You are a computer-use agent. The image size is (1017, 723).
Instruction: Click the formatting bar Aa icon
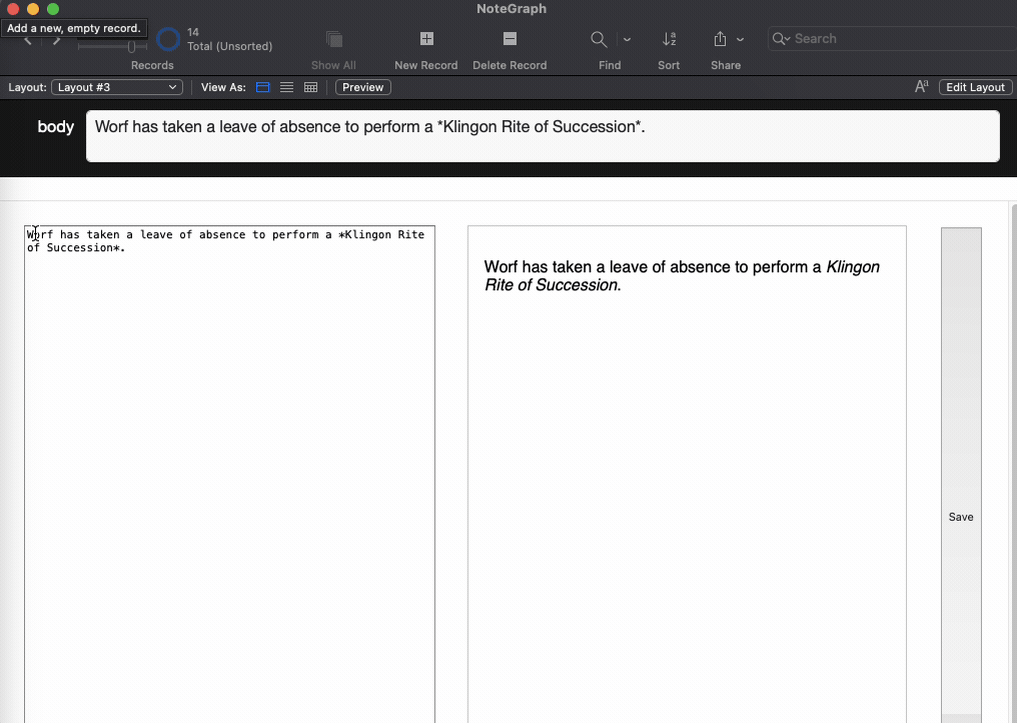point(922,87)
